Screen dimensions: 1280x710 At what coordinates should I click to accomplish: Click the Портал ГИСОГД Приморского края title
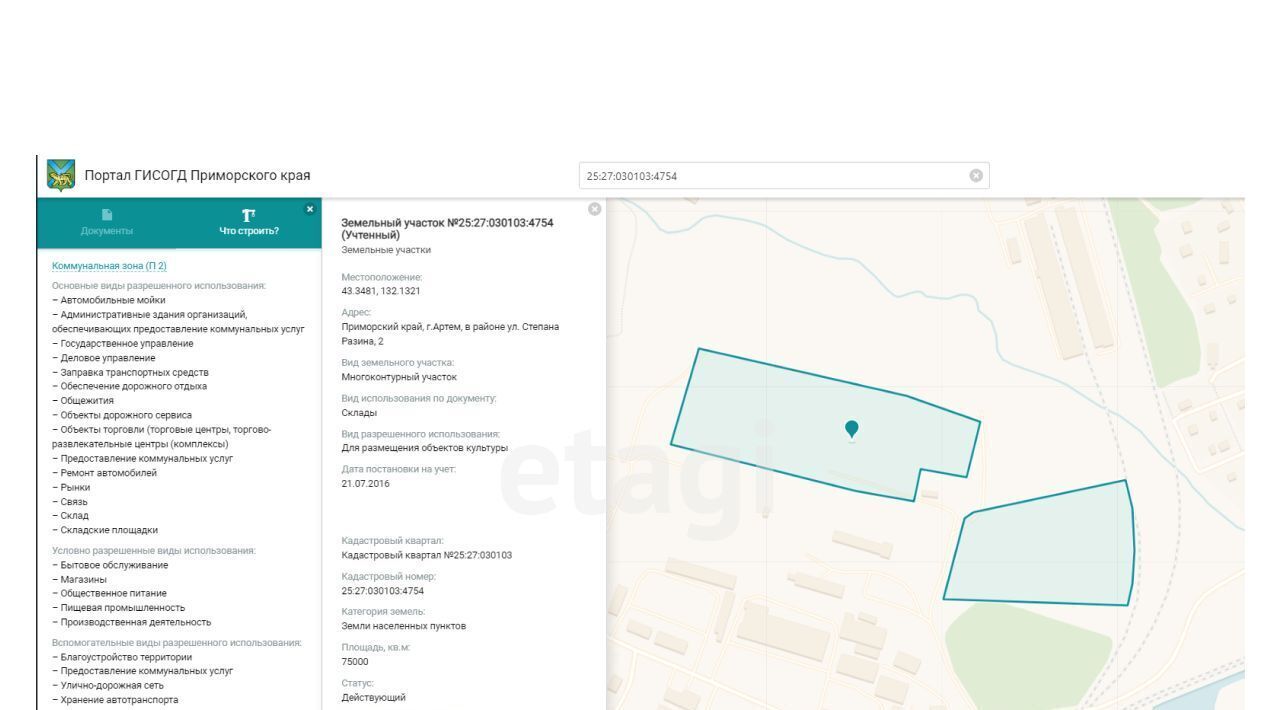coord(200,176)
